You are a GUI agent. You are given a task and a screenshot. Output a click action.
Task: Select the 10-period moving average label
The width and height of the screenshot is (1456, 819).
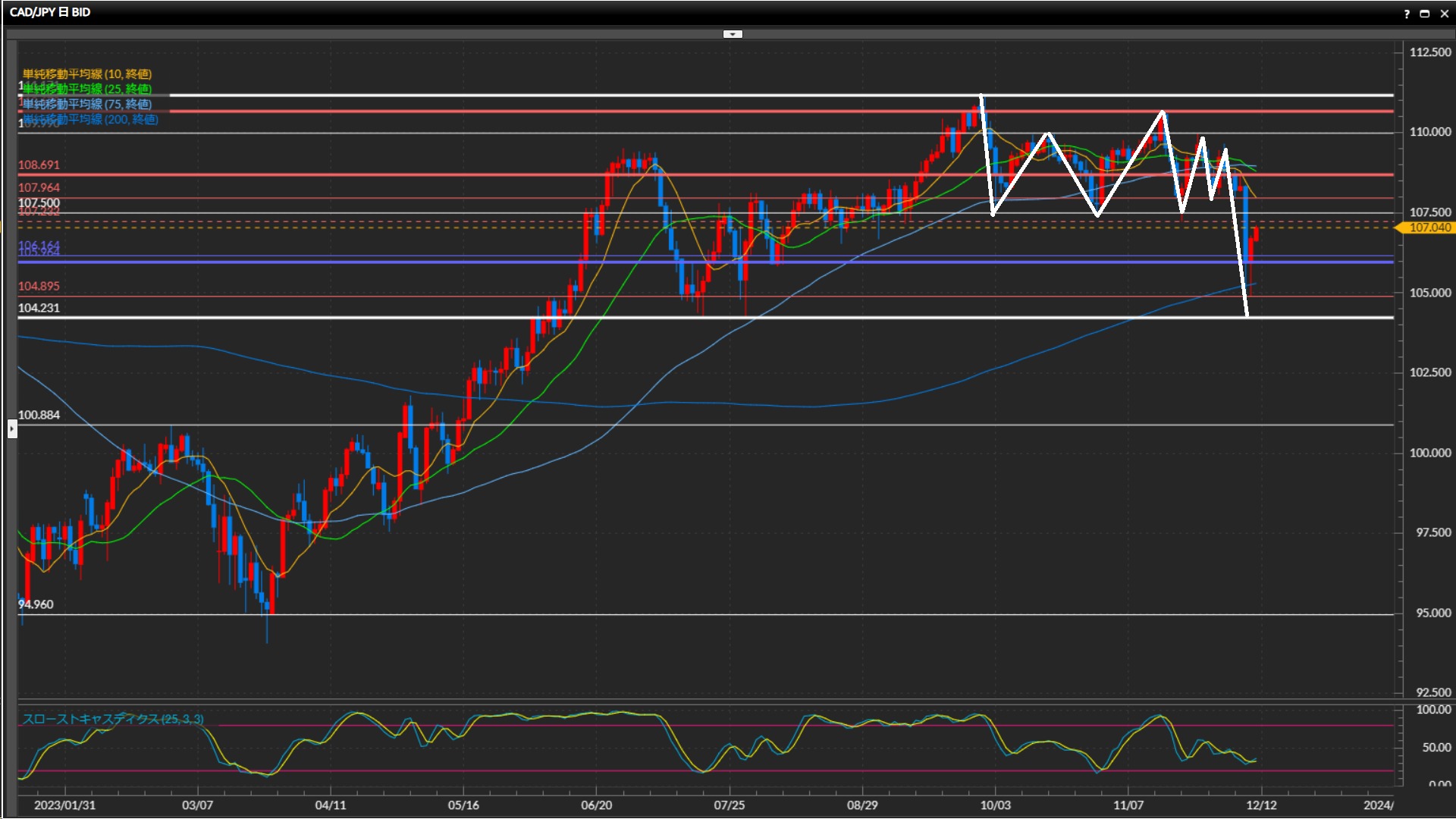tap(87, 74)
